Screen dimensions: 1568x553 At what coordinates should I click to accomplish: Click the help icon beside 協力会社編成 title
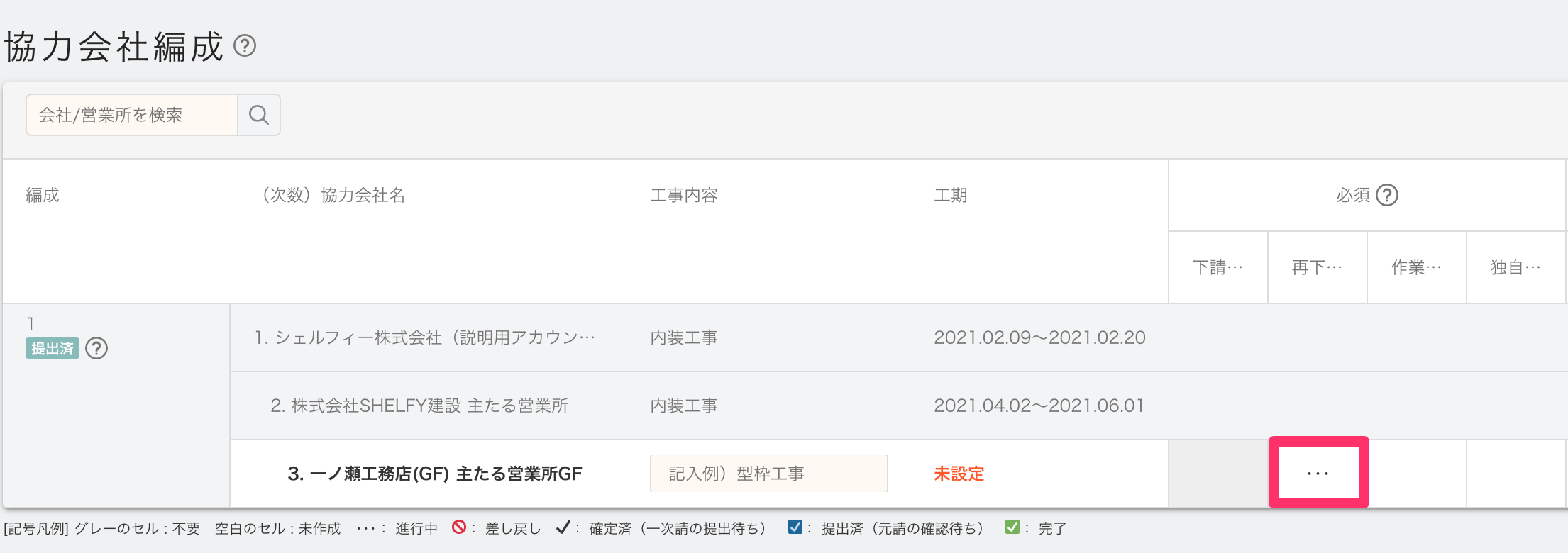click(x=245, y=46)
